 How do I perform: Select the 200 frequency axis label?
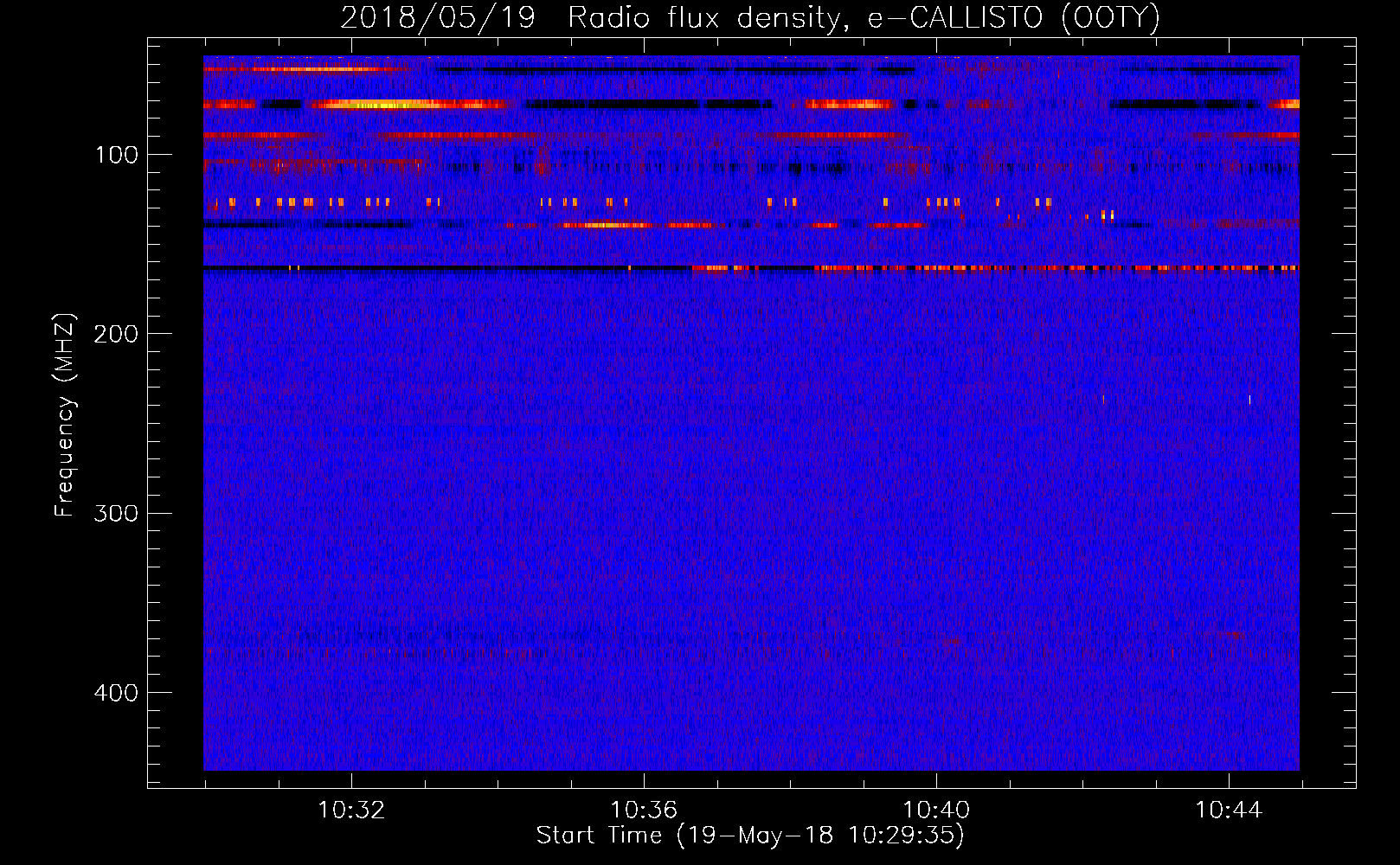(x=116, y=335)
